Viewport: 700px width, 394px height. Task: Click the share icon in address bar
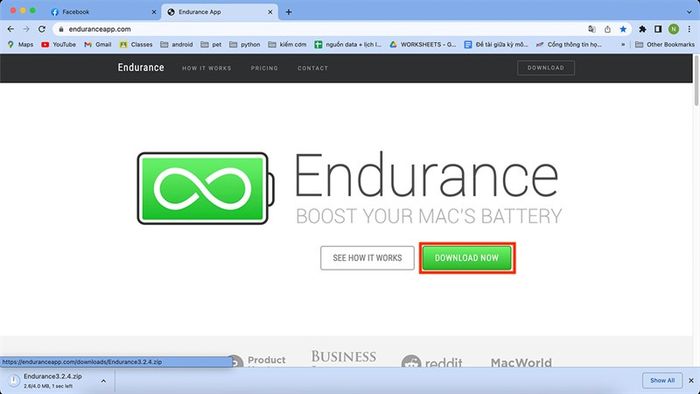608,29
